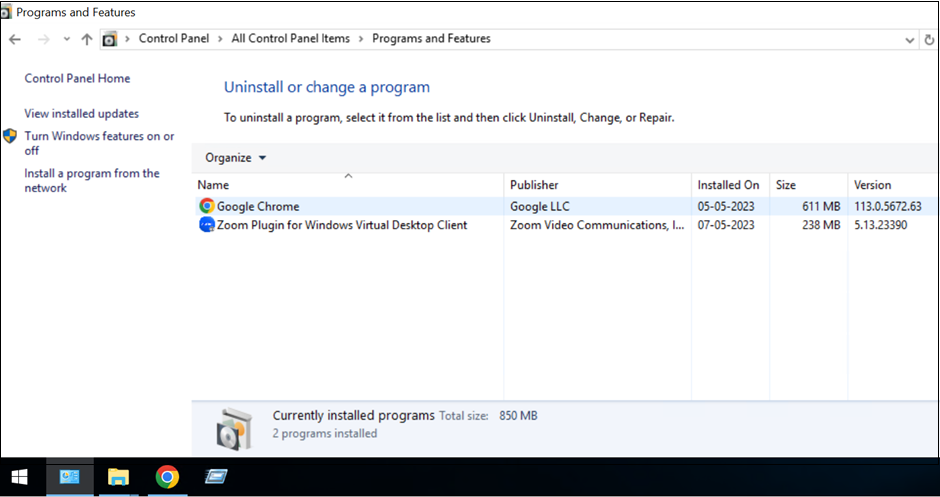Click the address bar Control Panel icon

pos(110,40)
